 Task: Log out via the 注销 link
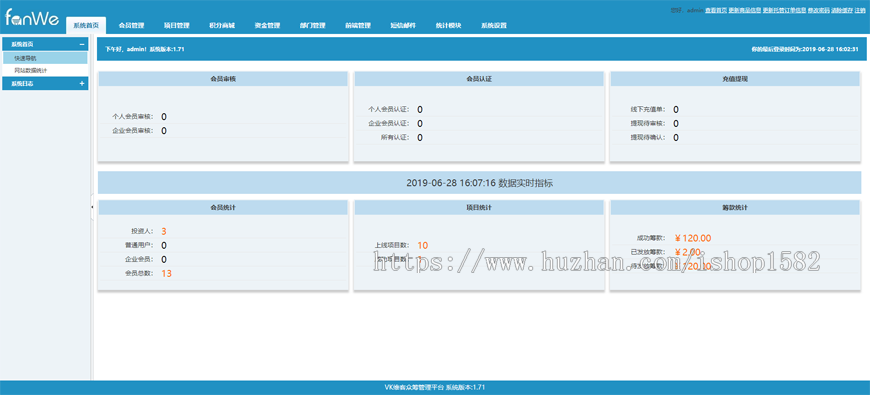860,11
